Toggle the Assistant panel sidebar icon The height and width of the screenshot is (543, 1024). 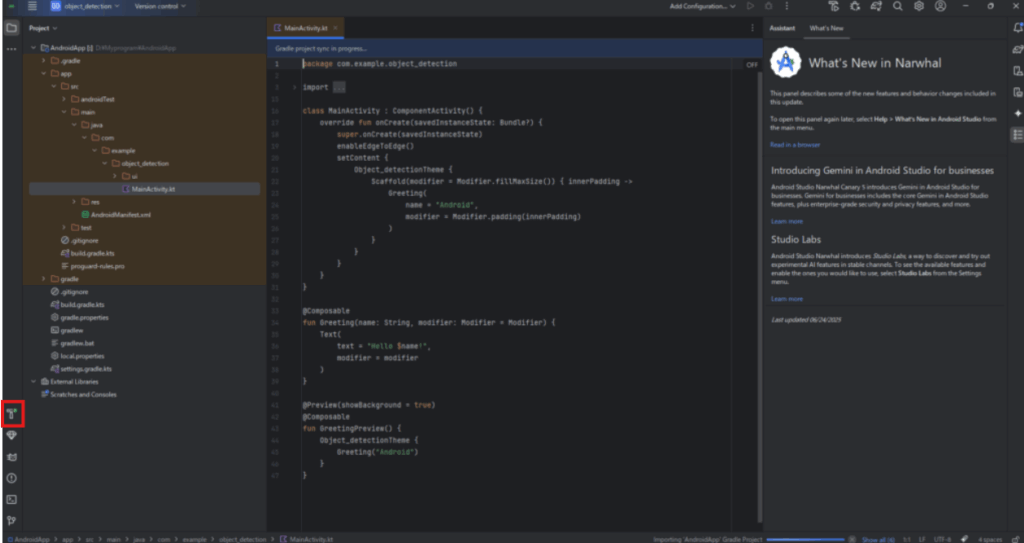click(x=1017, y=135)
